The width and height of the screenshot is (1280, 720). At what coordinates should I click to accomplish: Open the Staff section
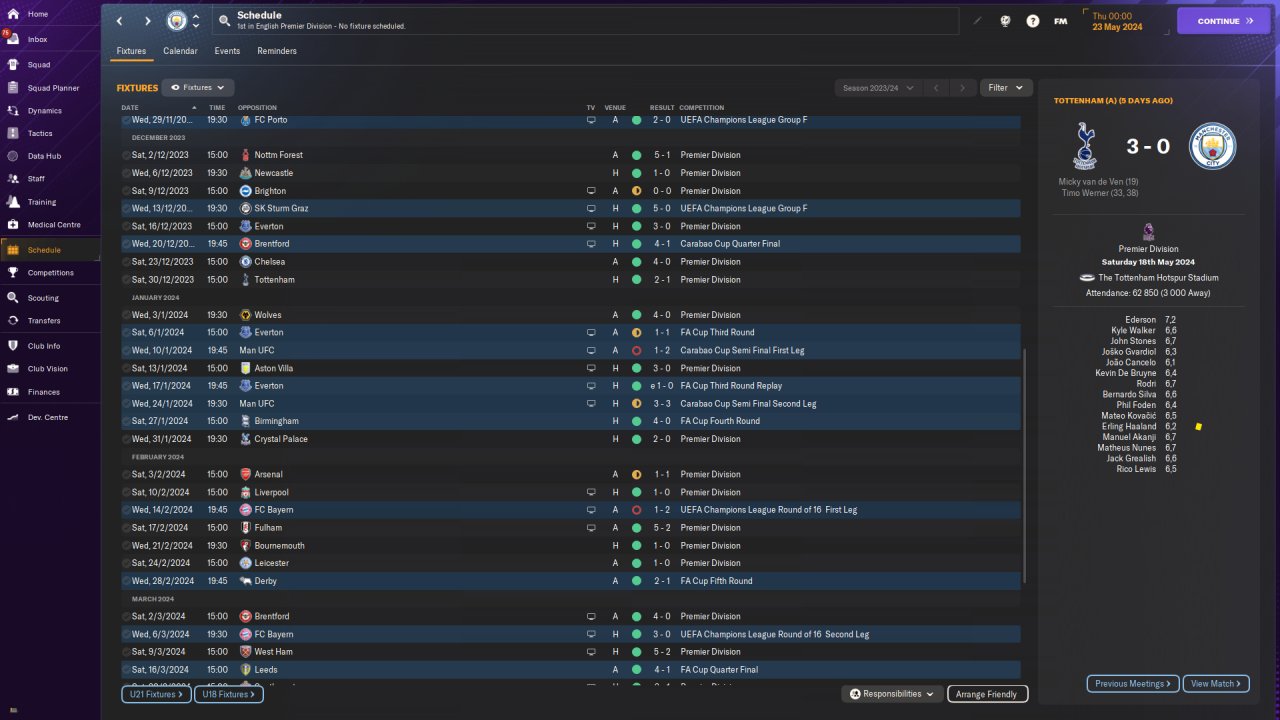click(x=36, y=179)
